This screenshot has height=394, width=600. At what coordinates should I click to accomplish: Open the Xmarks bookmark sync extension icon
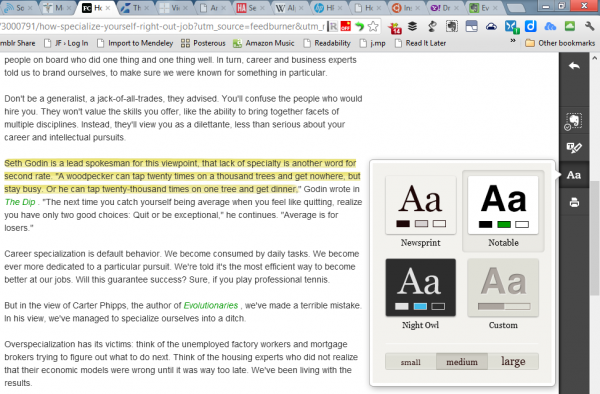[512, 27]
